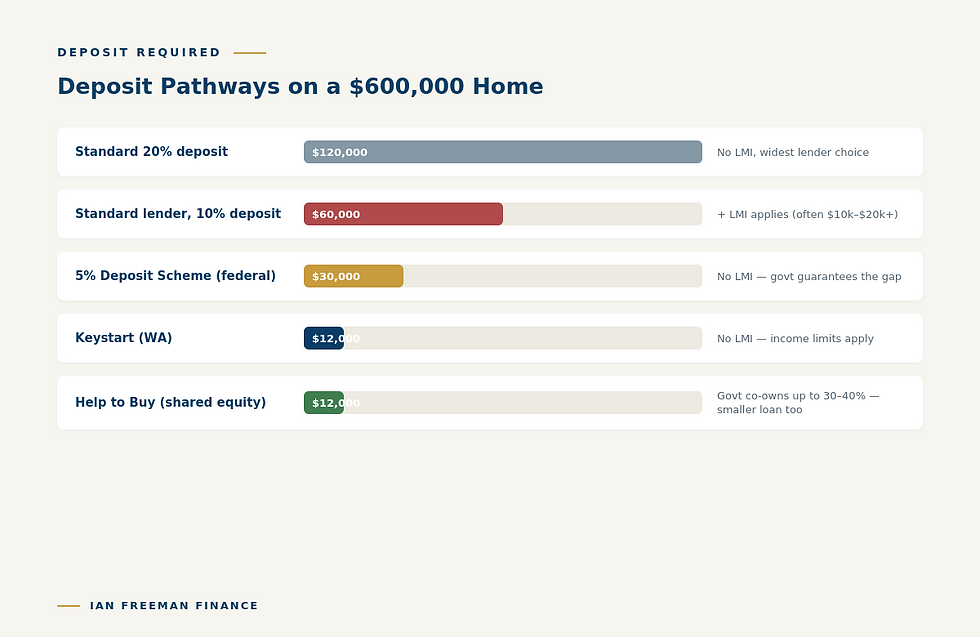980x637 pixels.
Task: Click the '+ LMI applies' note text
Action: (808, 214)
